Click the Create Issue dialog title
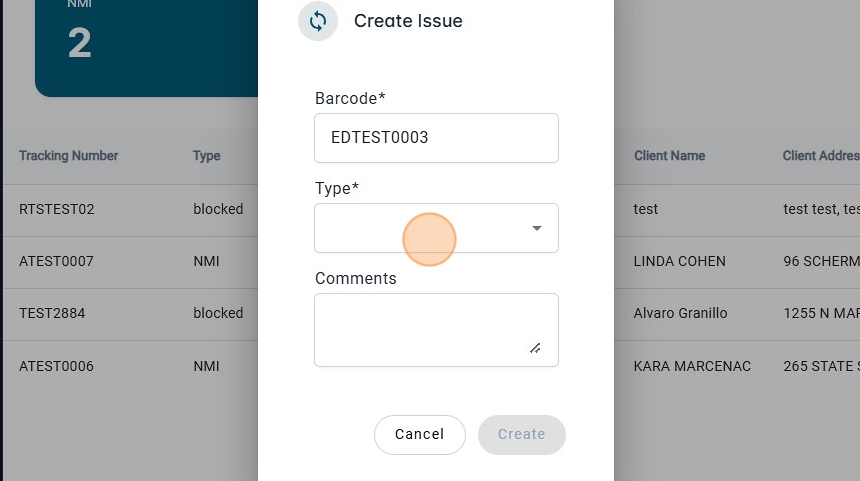 point(408,21)
